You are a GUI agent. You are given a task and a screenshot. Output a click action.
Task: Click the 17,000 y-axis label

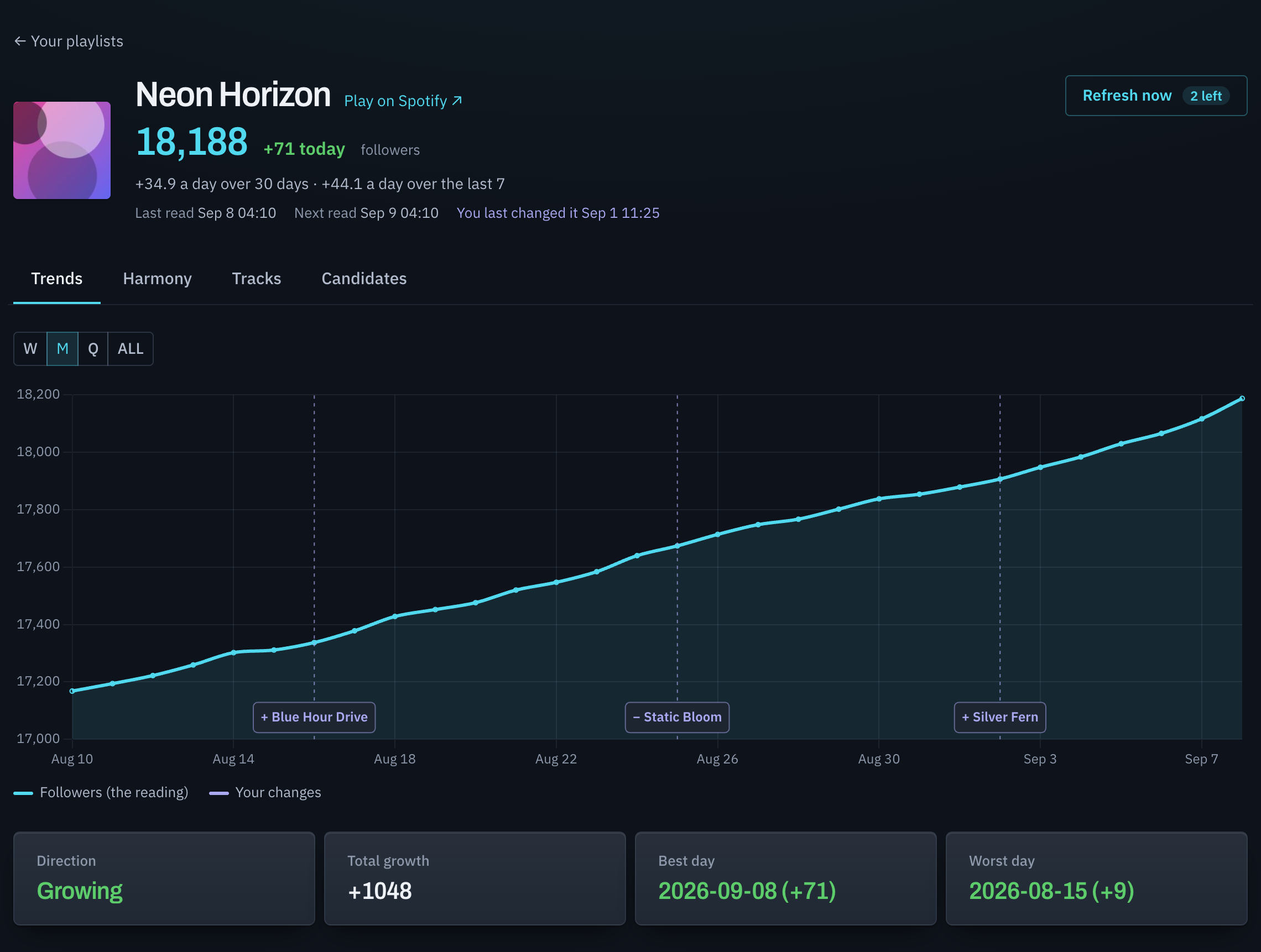tap(38, 739)
